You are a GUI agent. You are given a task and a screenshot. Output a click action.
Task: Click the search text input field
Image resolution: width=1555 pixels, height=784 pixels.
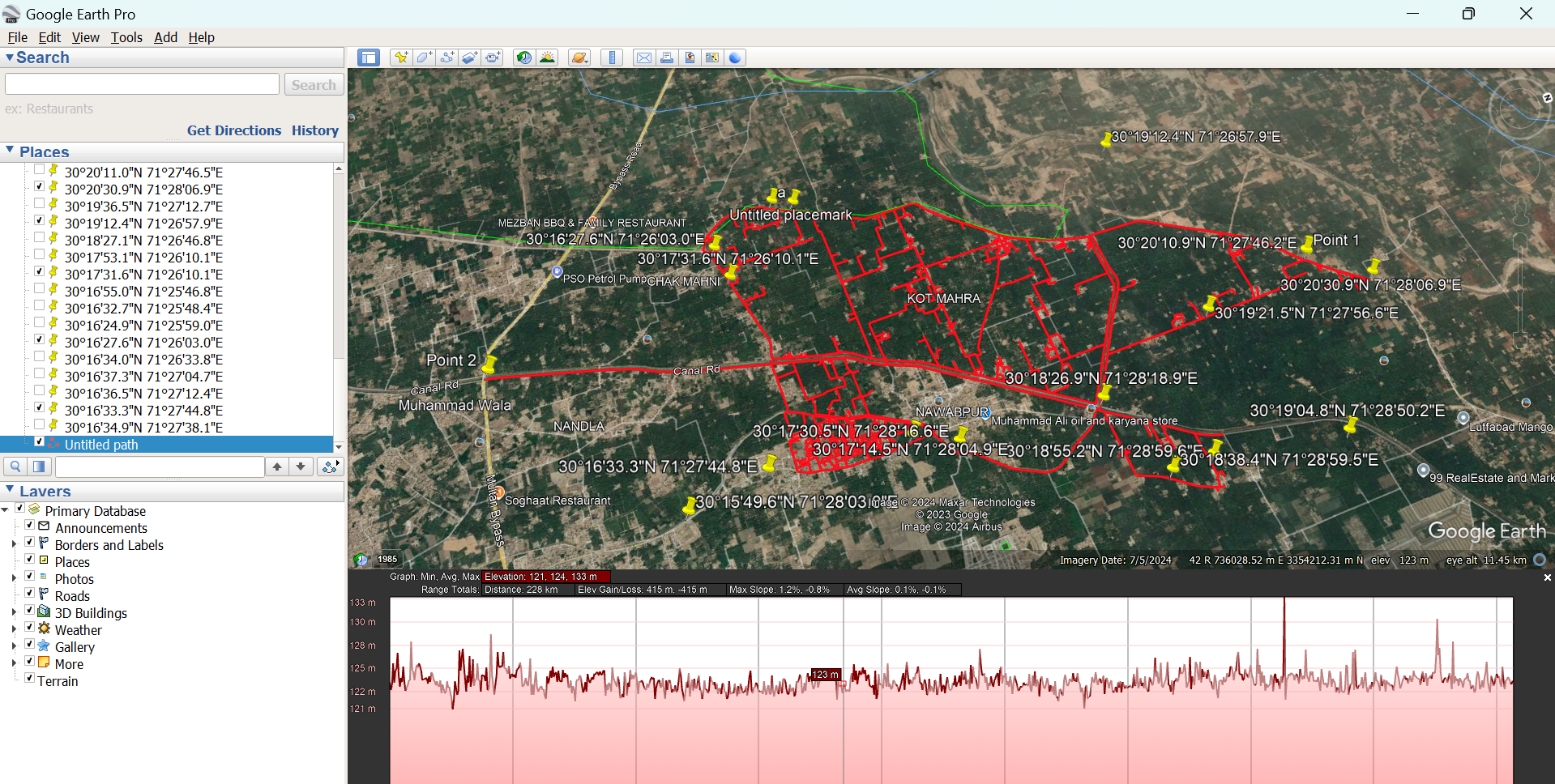point(143,84)
